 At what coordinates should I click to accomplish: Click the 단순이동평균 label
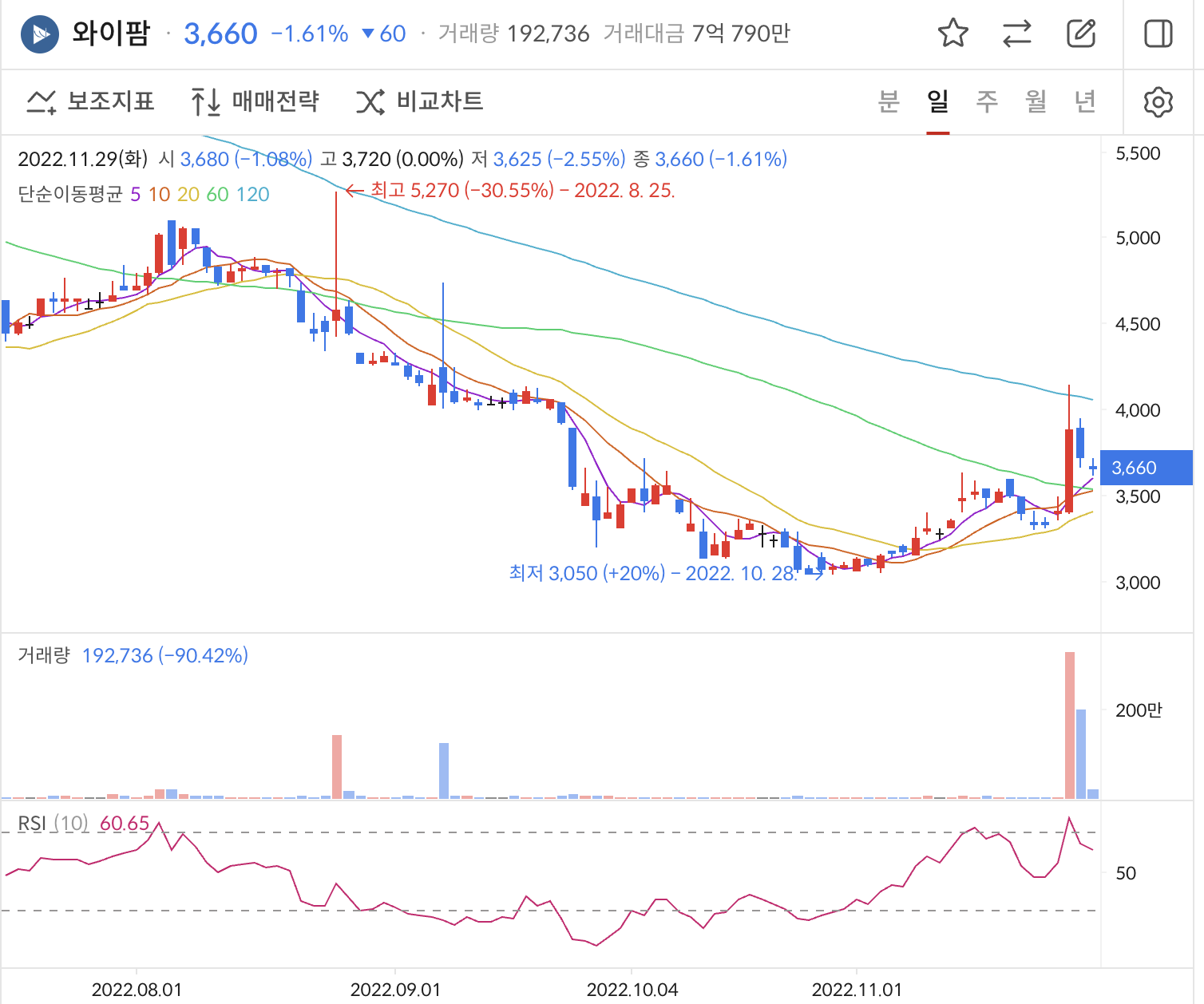coord(70,194)
